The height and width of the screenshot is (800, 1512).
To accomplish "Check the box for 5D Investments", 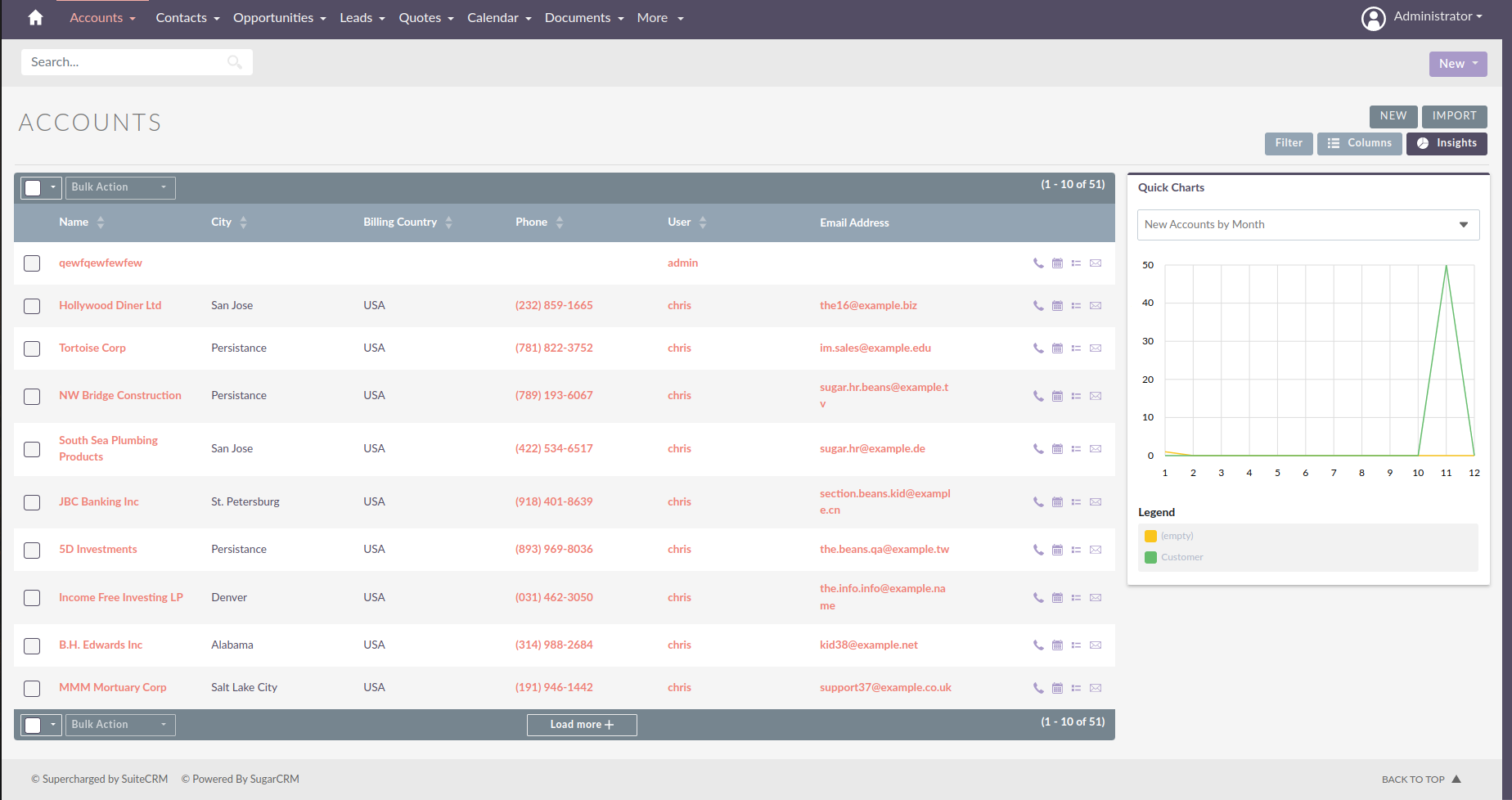I will pos(32,551).
